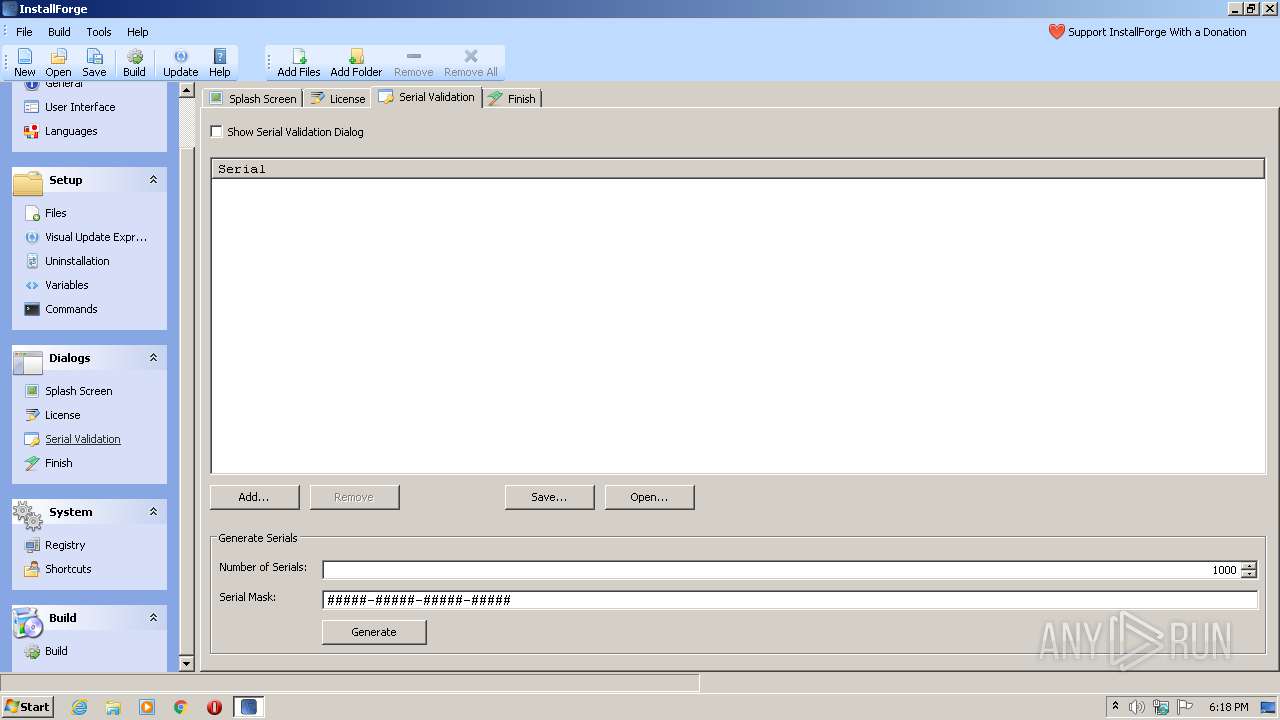This screenshot has width=1280, height=720.
Task: Click sidebar scrollbar up arrow
Action: (x=186, y=90)
